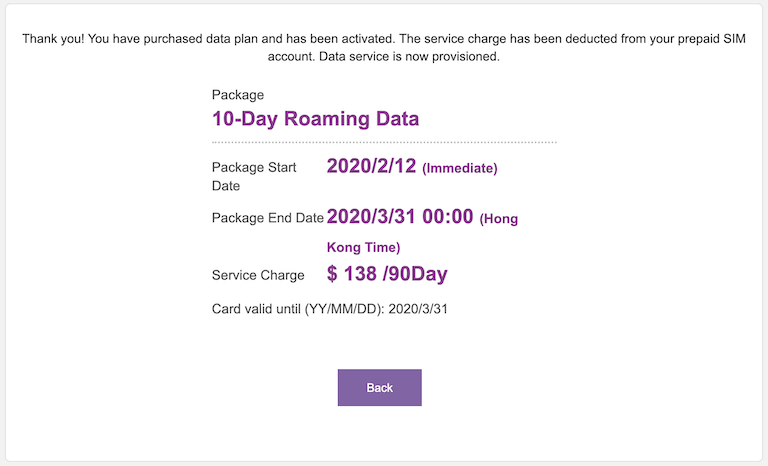Viewport: 768px width, 466px height.
Task: Click the "Service Charge" label
Action: tap(258, 275)
